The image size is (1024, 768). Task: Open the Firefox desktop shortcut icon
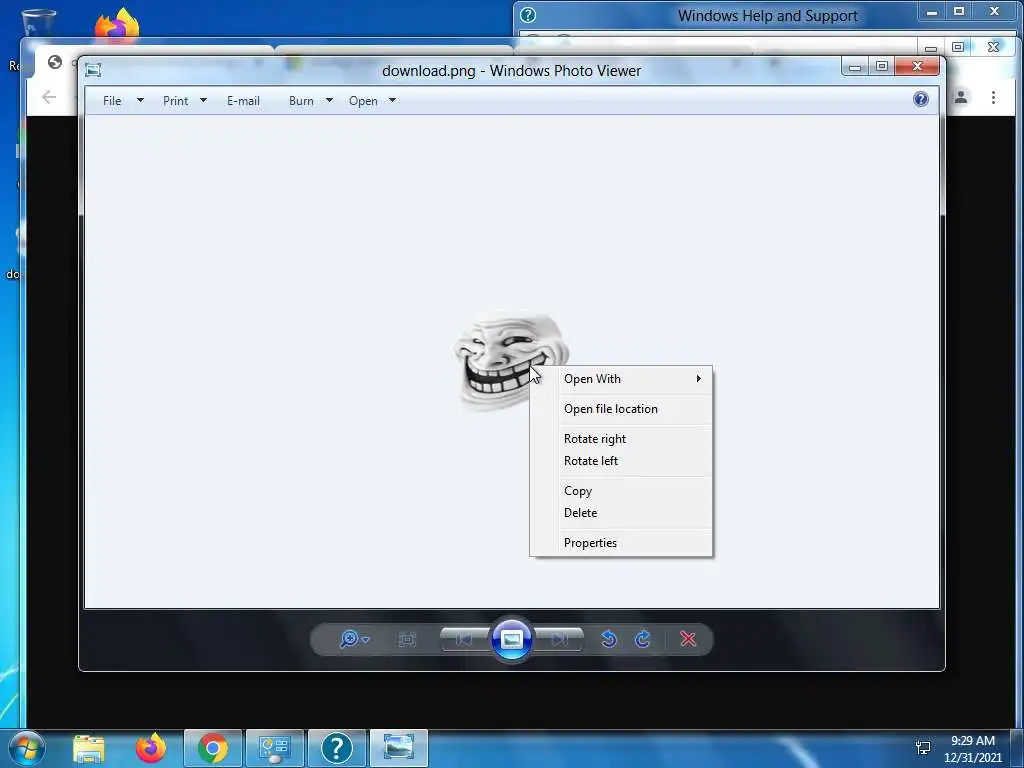pyautogui.click(x=117, y=26)
